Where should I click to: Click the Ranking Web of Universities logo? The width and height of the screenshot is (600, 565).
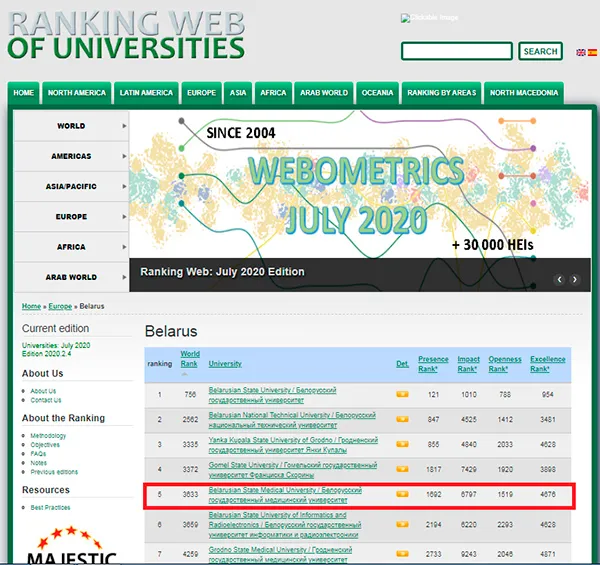click(126, 35)
